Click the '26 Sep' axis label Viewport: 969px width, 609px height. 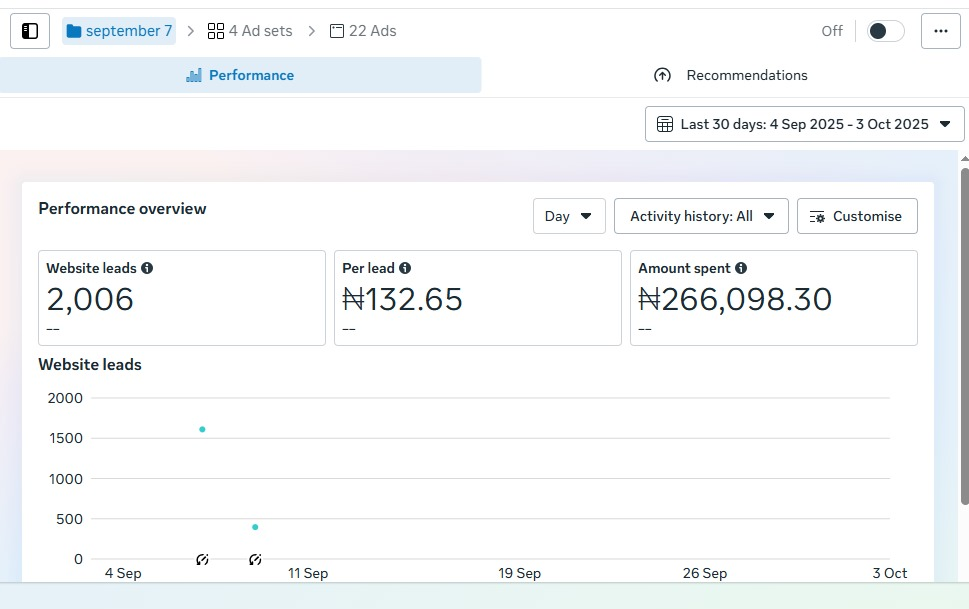click(x=705, y=573)
